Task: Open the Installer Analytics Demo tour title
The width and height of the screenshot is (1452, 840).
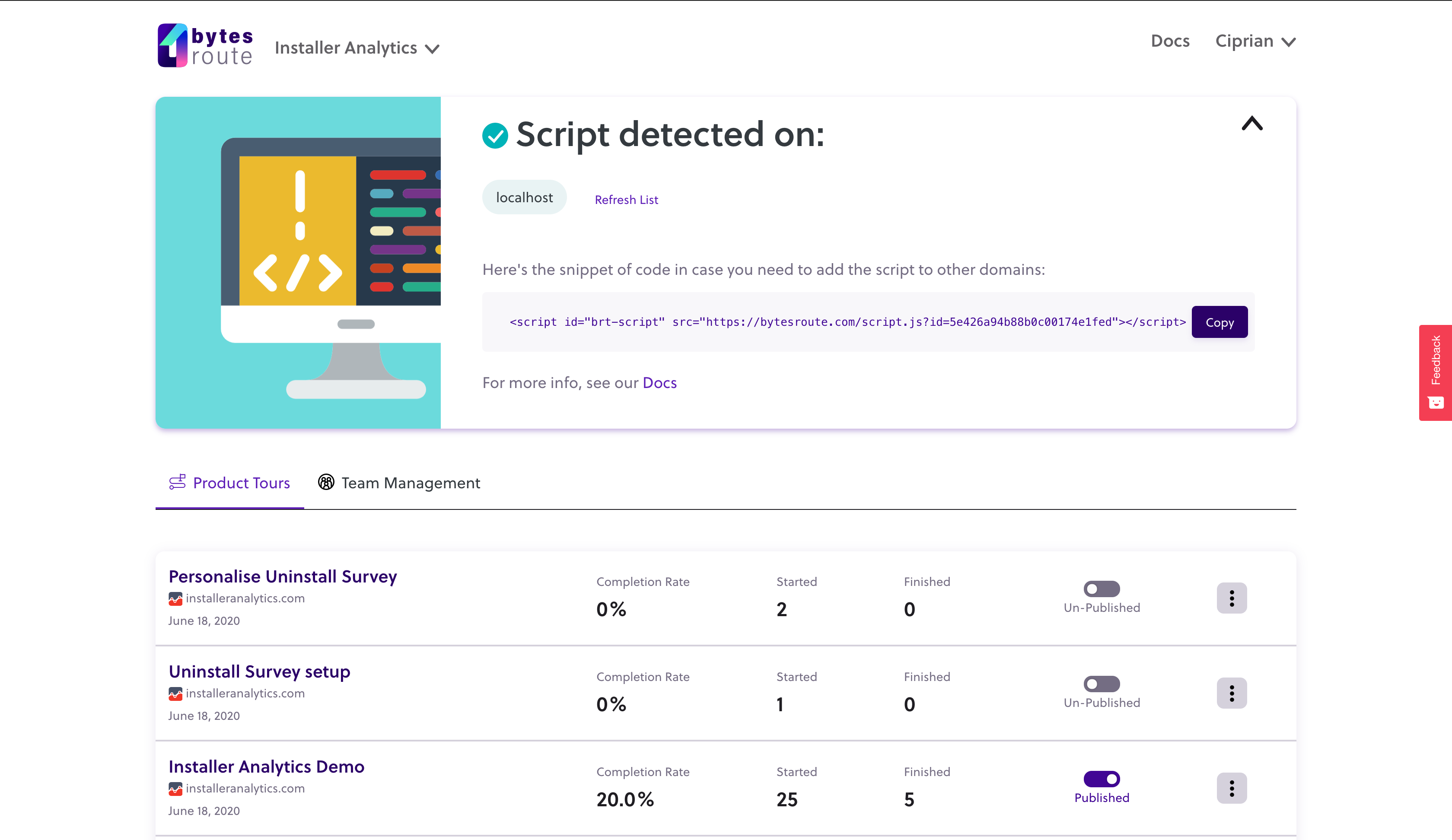Action: pyautogui.click(x=266, y=766)
